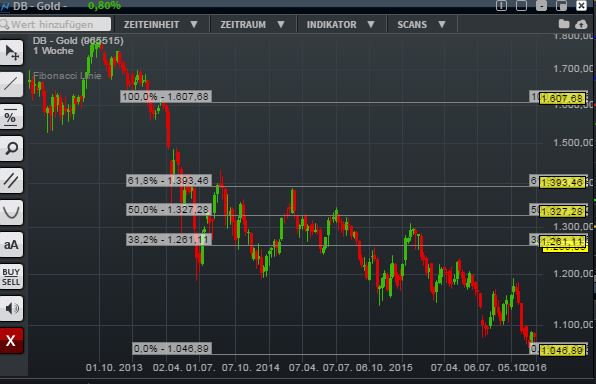Click the 0,80% change value in title bar
Image resolution: width=596 pixels, height=384 pixels.
pyautogui.click(x=104, y=6)
